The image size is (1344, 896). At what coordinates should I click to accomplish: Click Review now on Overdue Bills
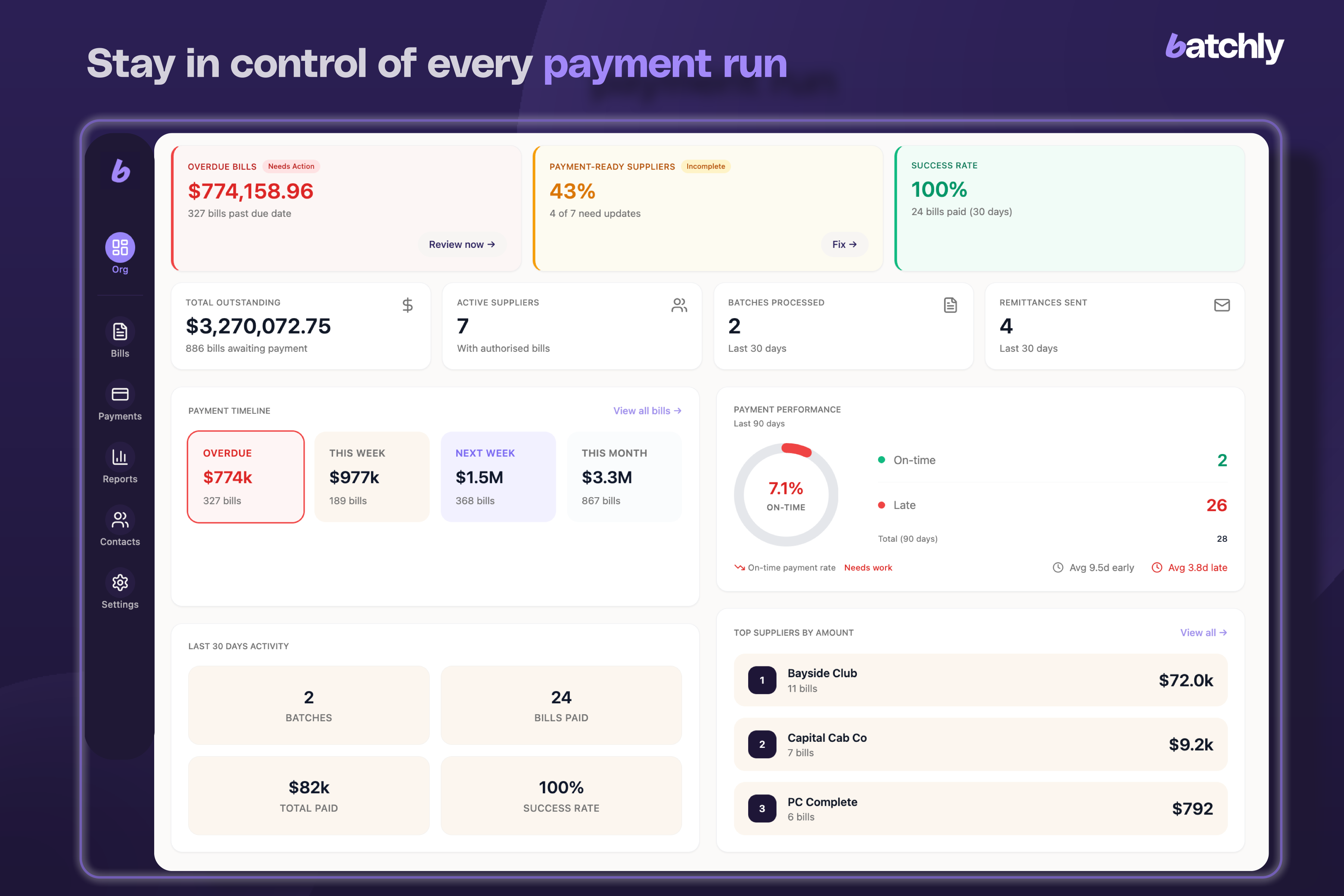tap(462, 244)
